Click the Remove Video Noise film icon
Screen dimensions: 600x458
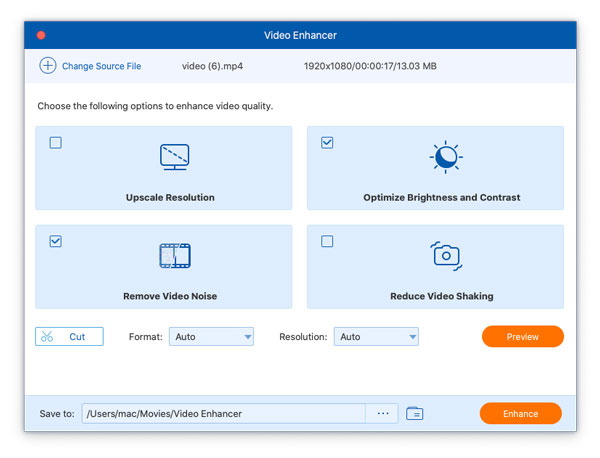click(174, 256)
